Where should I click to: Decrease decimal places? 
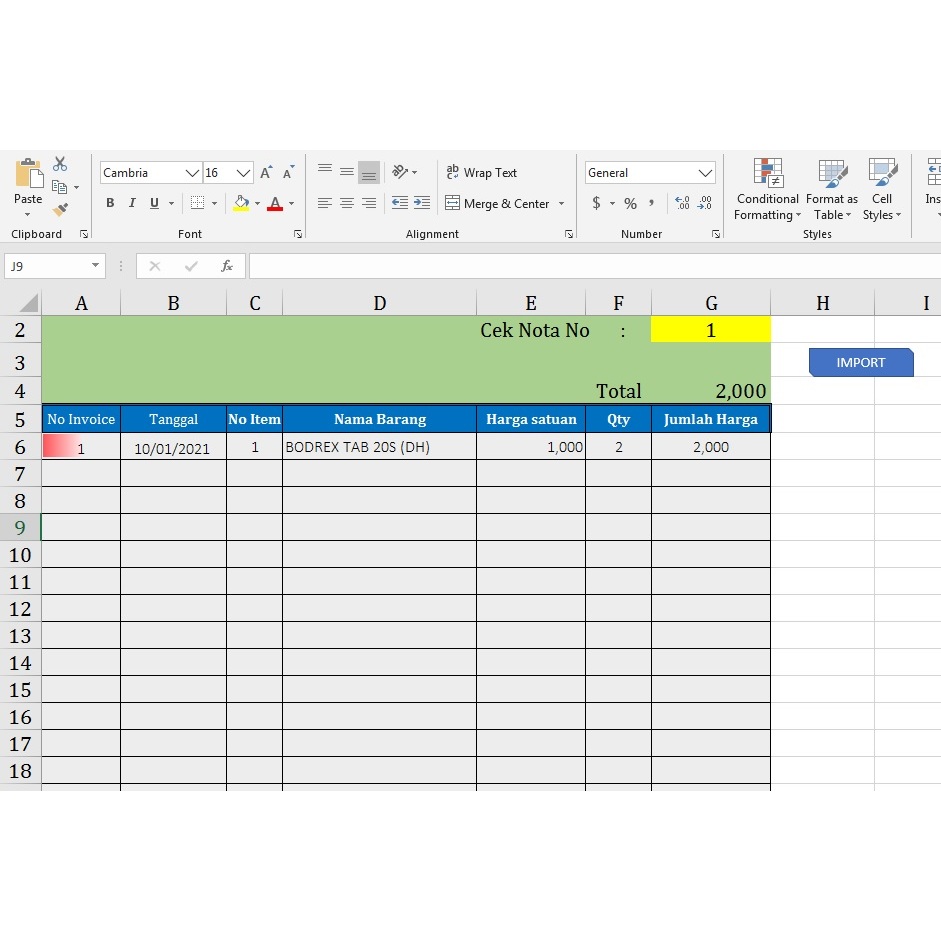click(705, 203)
